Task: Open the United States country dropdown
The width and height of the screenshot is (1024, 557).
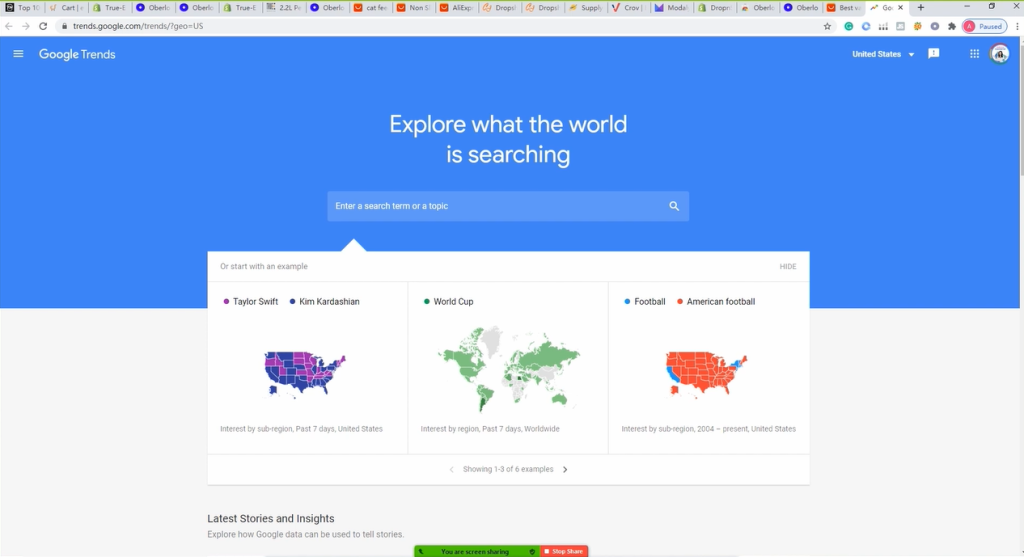Action: click(883, 54)
